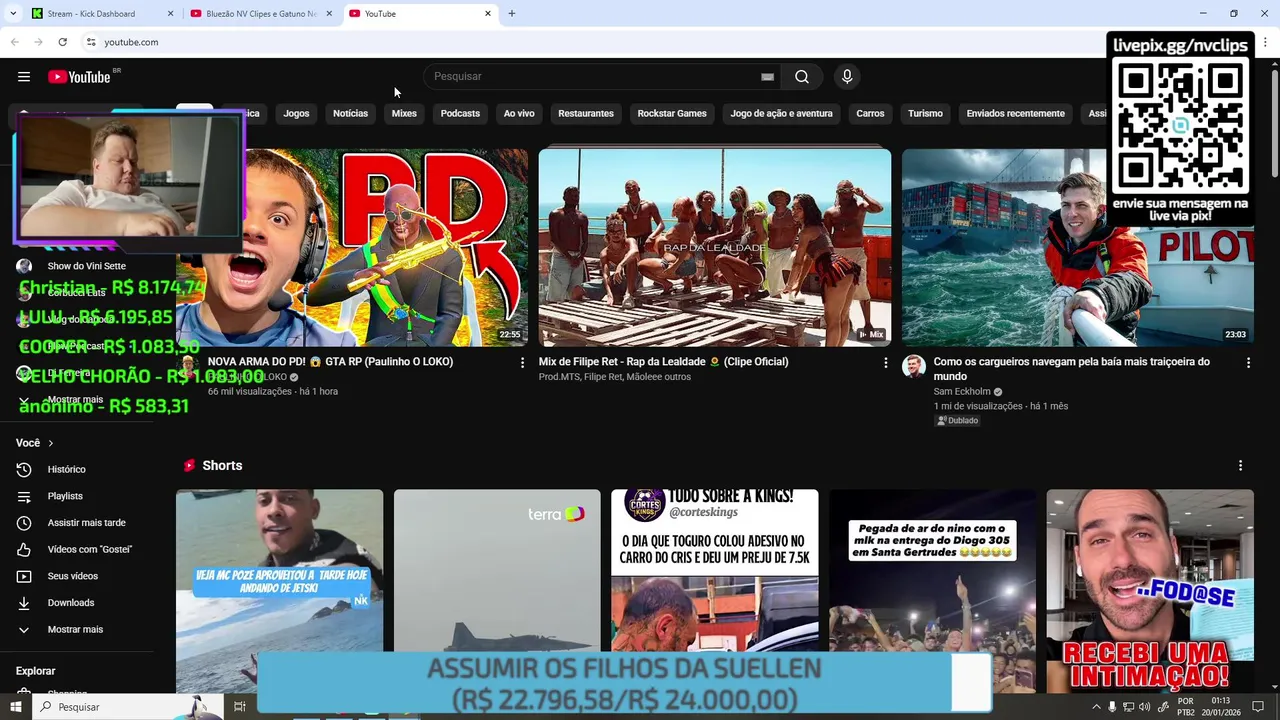Screen dimensions: 1280x720
Task: Reload the page in browser toolbar
Action: coord(62,42)
